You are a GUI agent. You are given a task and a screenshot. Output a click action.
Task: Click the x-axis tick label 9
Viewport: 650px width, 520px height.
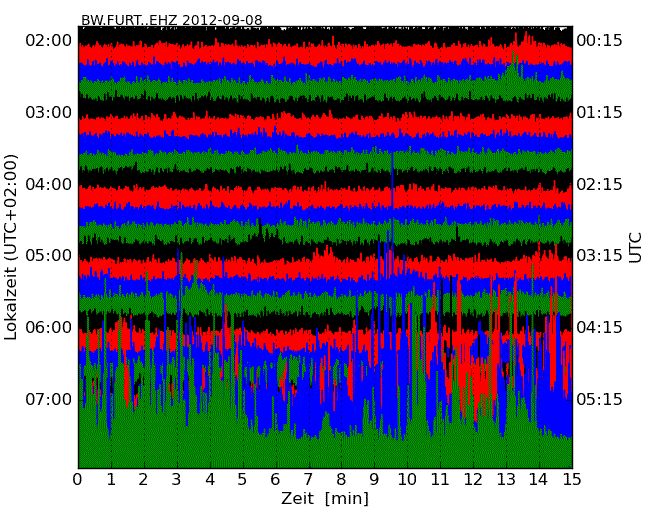click(x=374, y=480)
